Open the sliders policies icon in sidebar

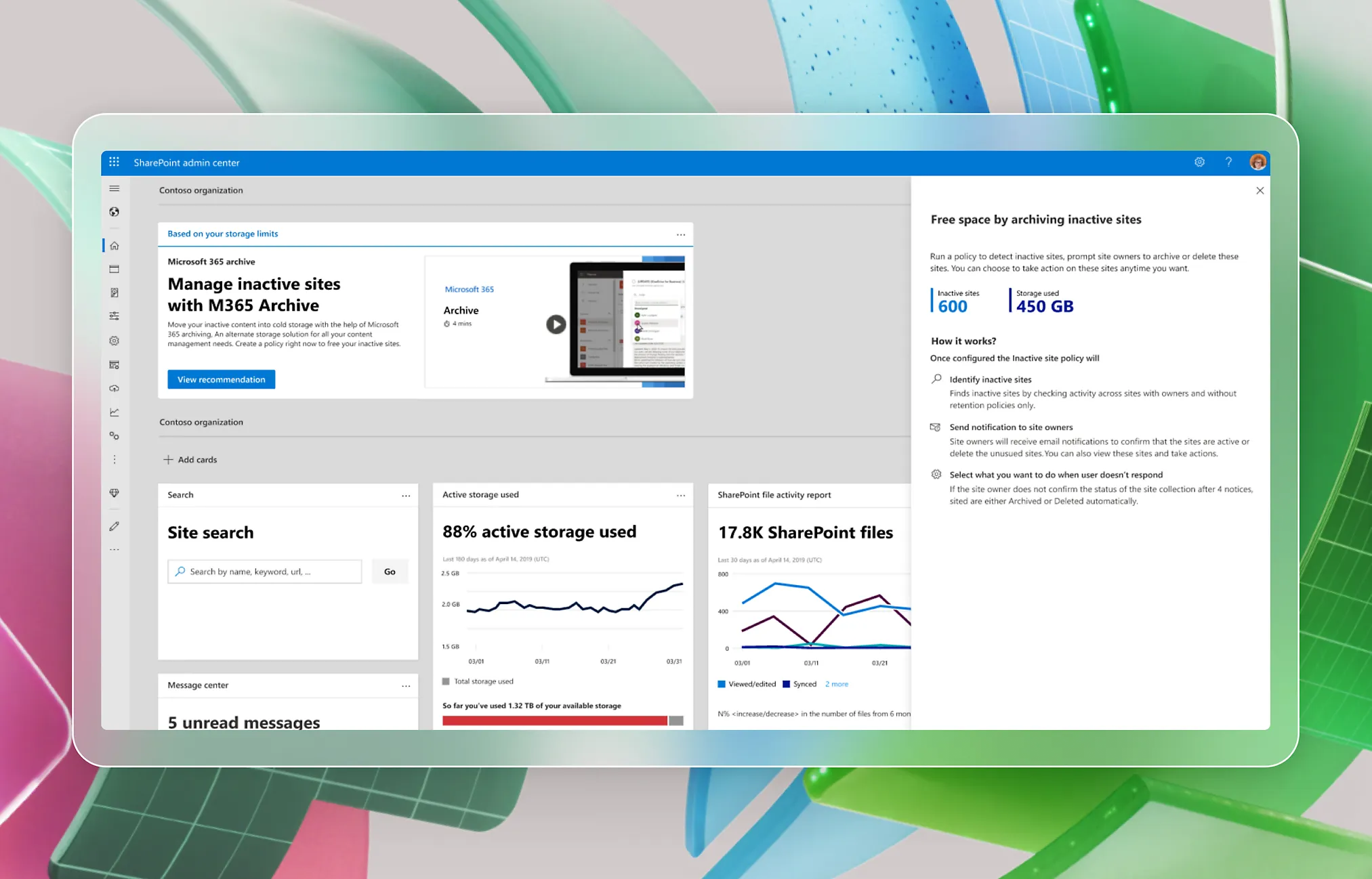coord(114,316)
